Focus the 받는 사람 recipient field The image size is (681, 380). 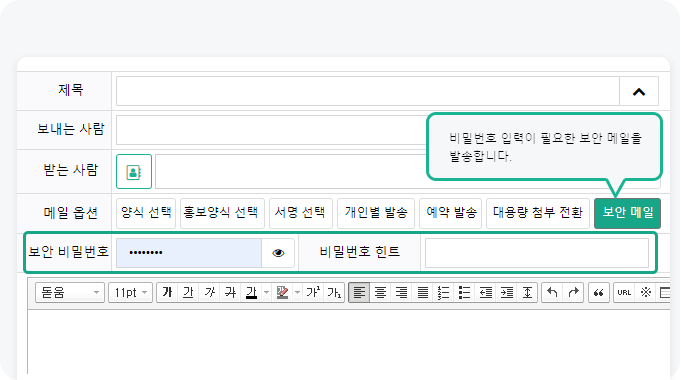pos(291,172)
